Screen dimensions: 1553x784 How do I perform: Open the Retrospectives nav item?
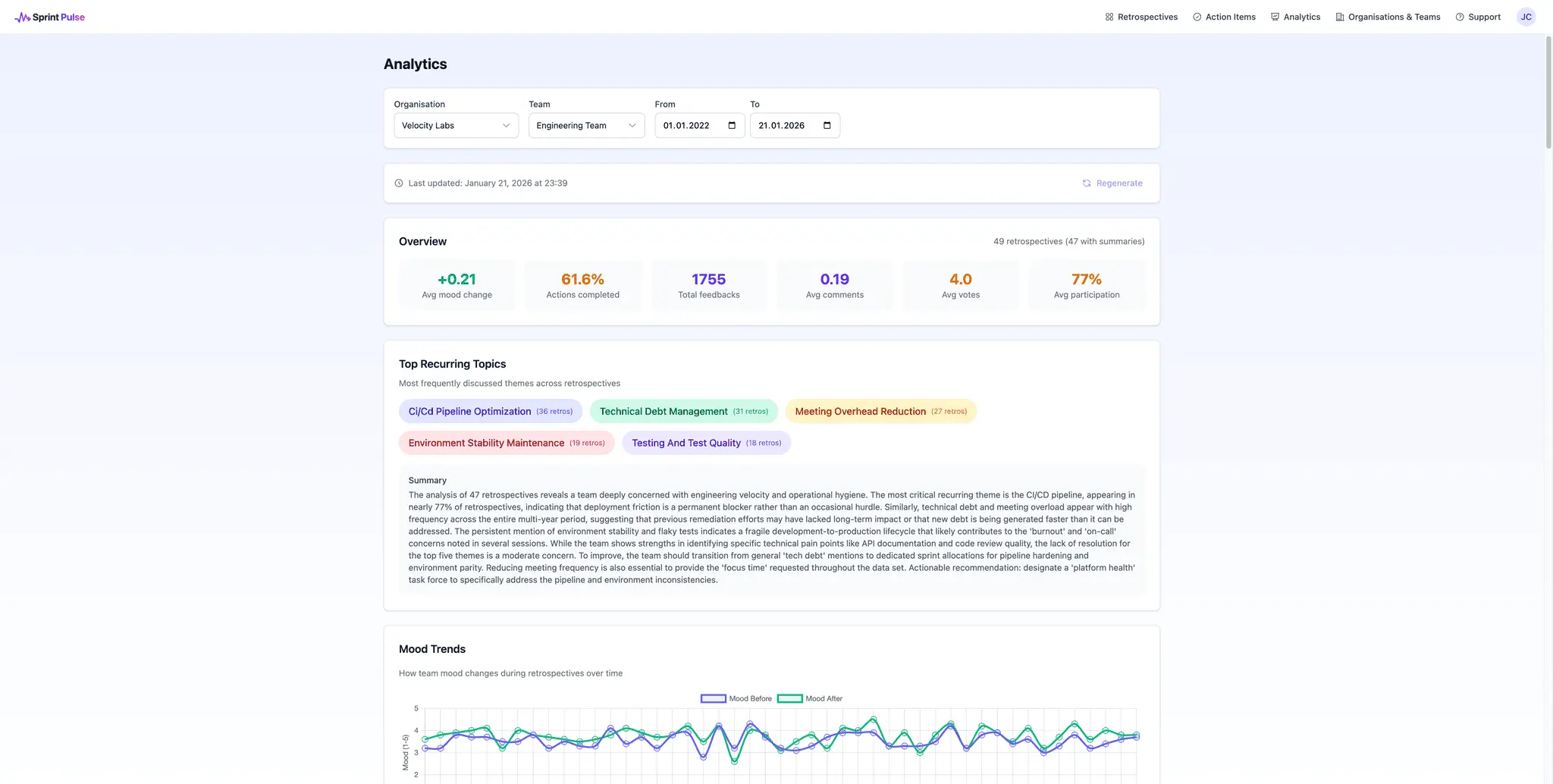point(1141,17)
